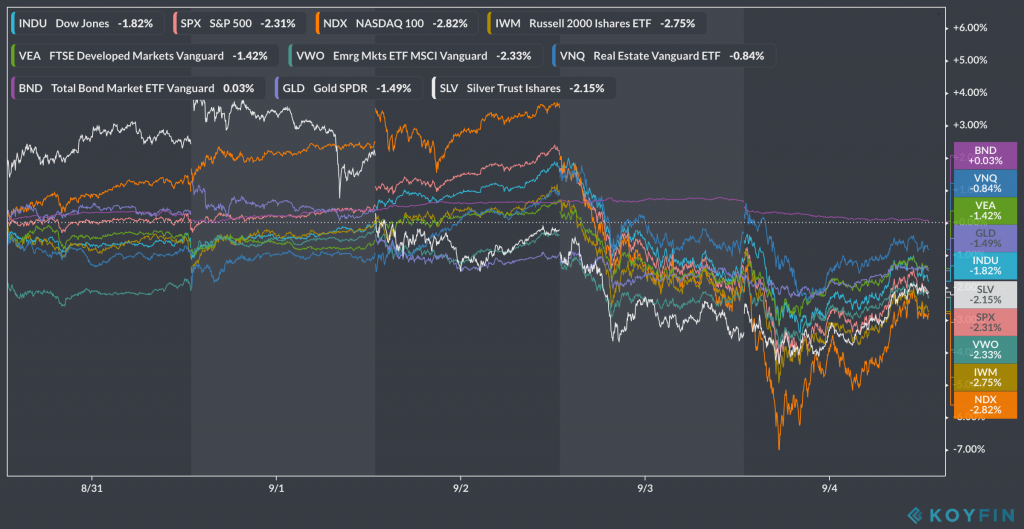Click the white SLV -2.15% axis tag
The height and width of the screenshot is (529, 1024).
coord(985,293)
